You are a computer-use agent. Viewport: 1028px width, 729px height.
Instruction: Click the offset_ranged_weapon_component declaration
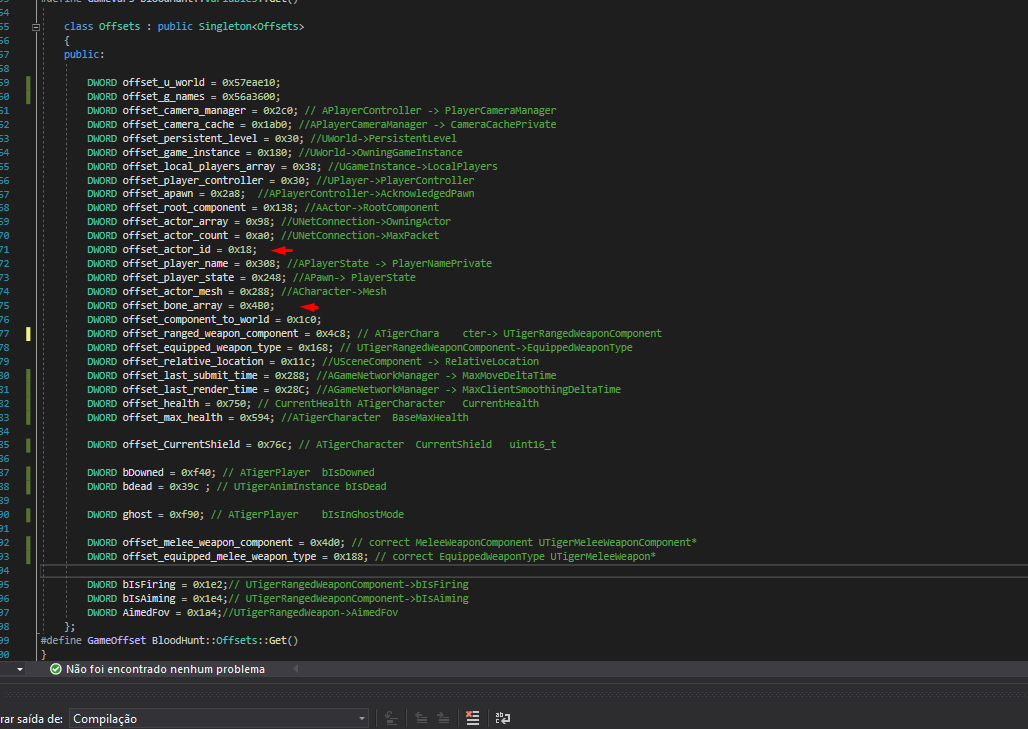click(x=218, y=334)
